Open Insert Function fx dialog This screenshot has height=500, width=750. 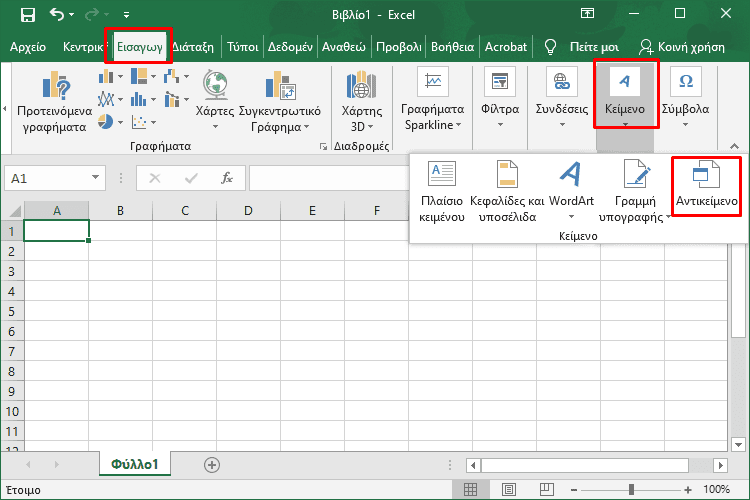(x=227, y=178)
